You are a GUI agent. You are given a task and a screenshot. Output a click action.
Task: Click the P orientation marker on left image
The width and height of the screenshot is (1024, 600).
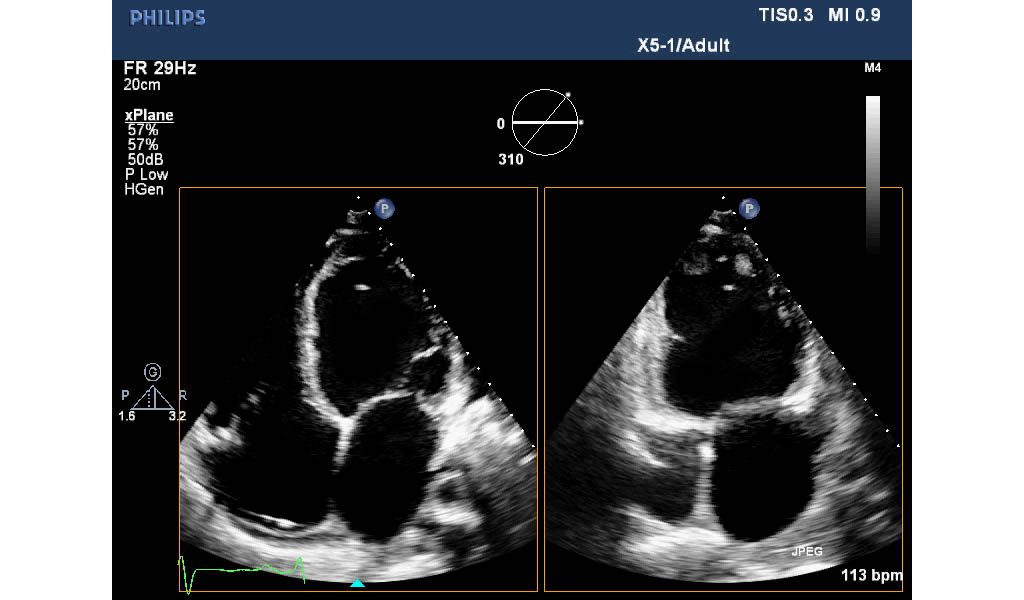tap(385, 209)
